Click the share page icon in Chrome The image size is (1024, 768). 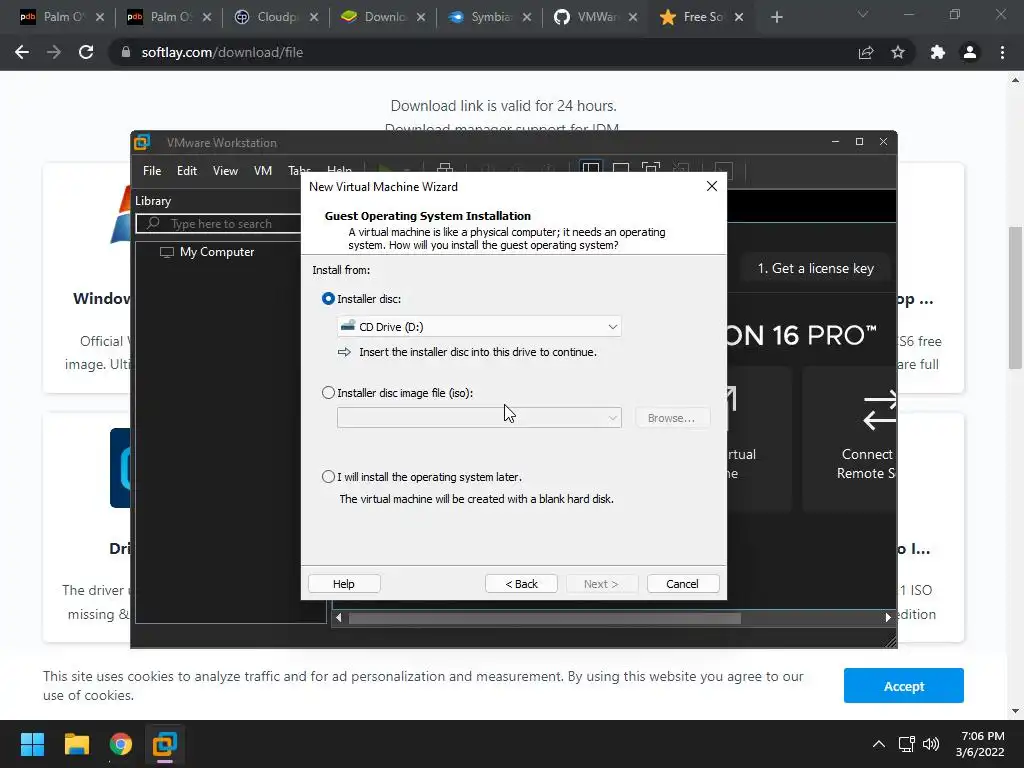coord(866,52)
